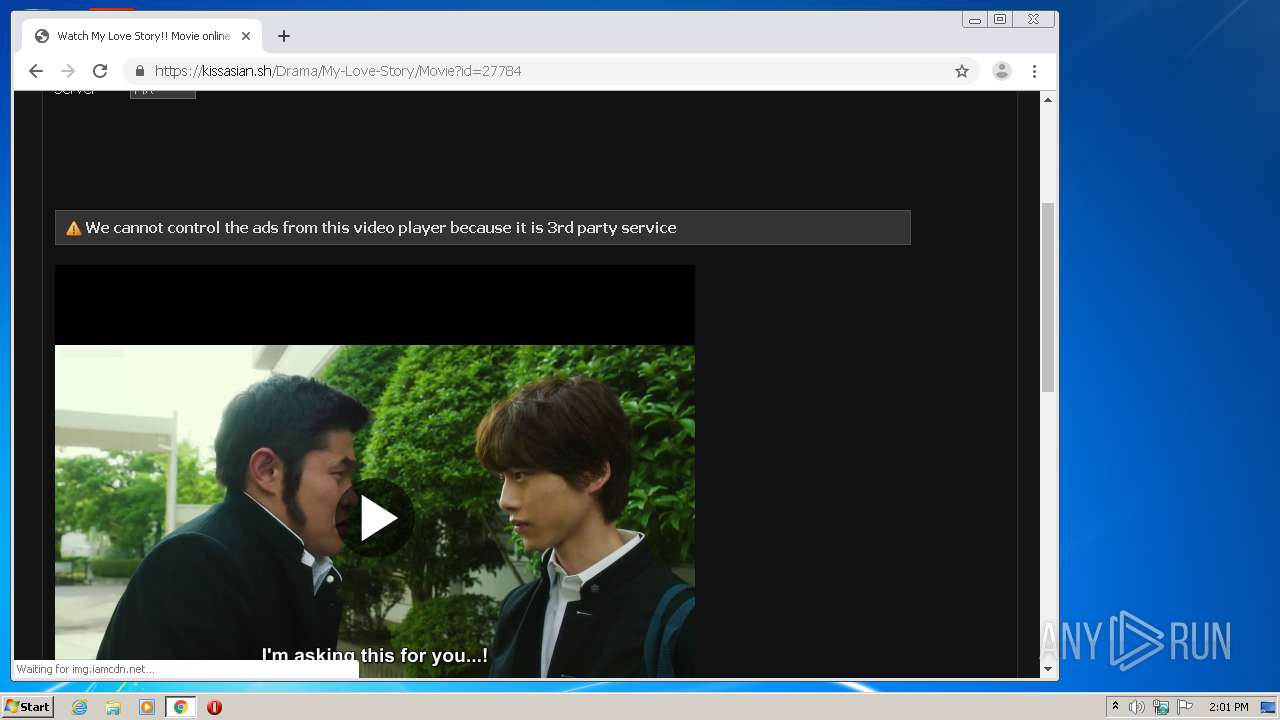
Task: Open the red Opera taskbar icon
Action: (x=214, y=707)
